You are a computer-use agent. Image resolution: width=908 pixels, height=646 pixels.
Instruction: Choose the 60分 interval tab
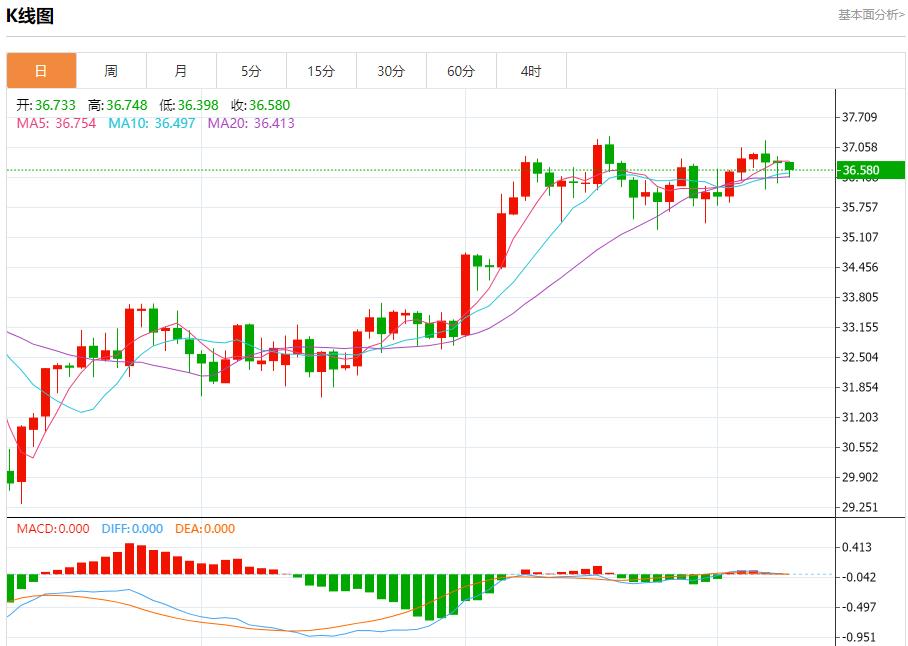[461, 71]
